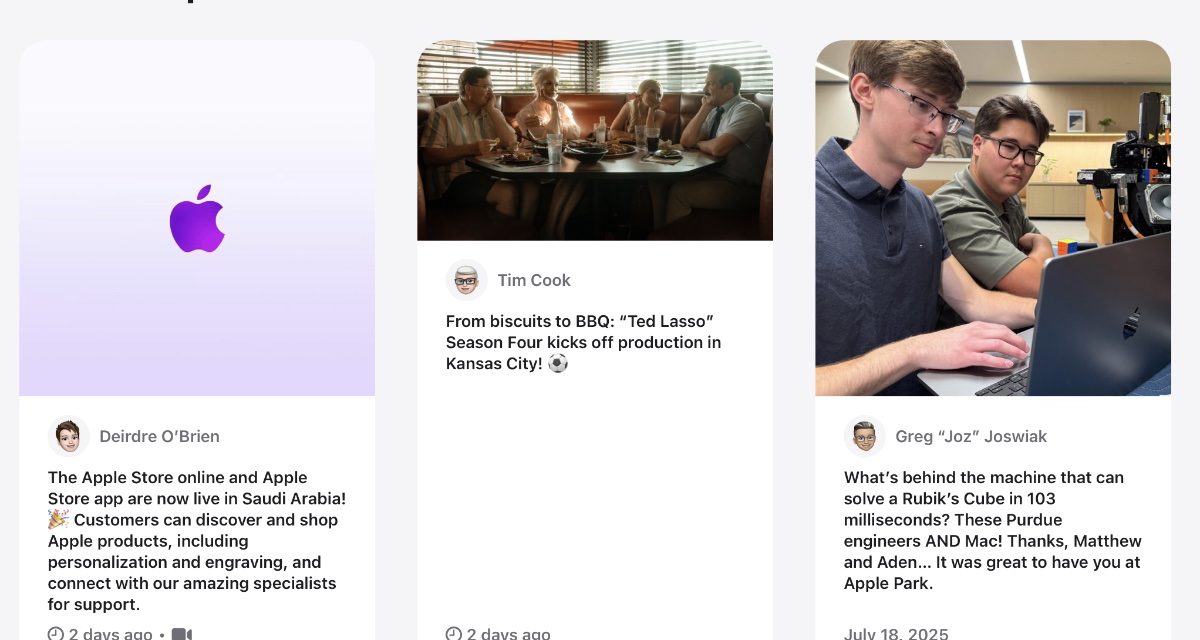
Task: Click the party popper emoji
Action: [58, 519]
